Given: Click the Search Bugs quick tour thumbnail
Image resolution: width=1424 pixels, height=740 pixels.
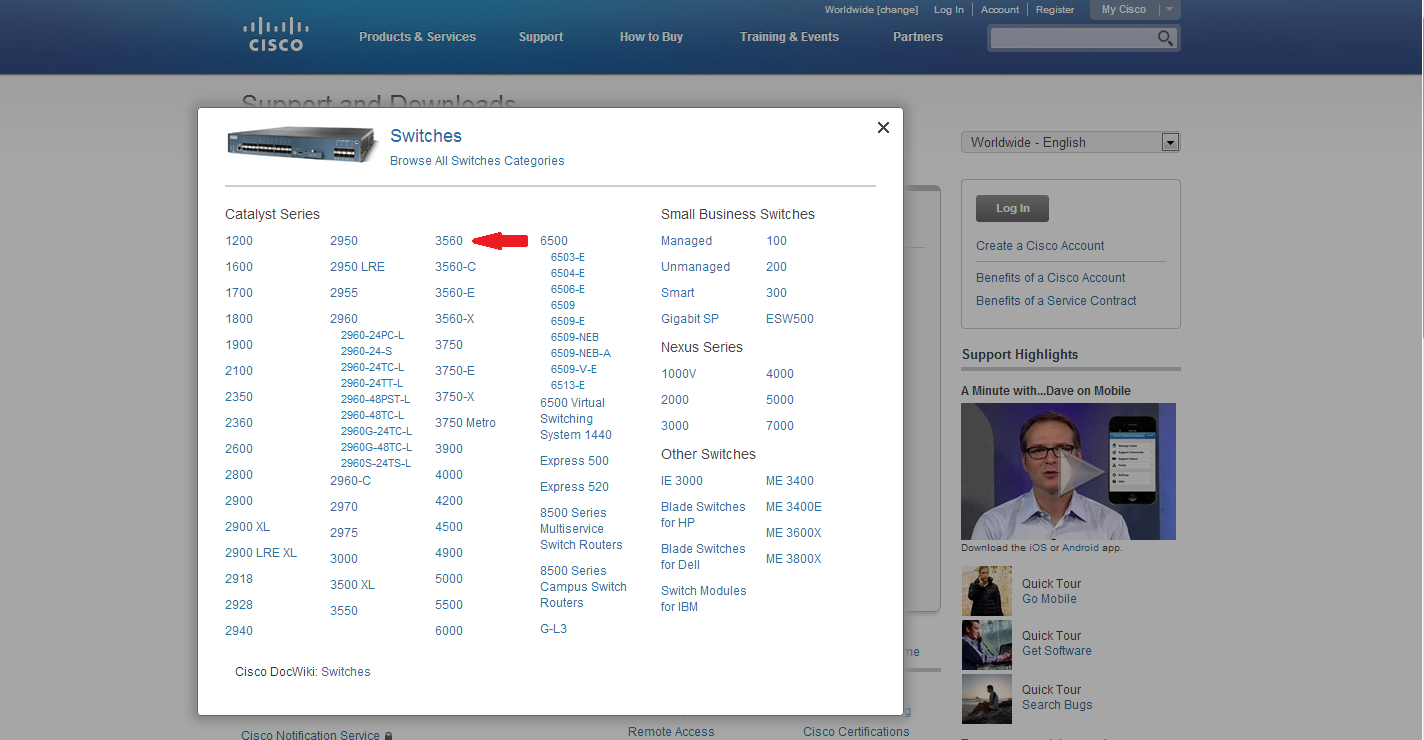Looking at the screenshot, I should 987,698.
